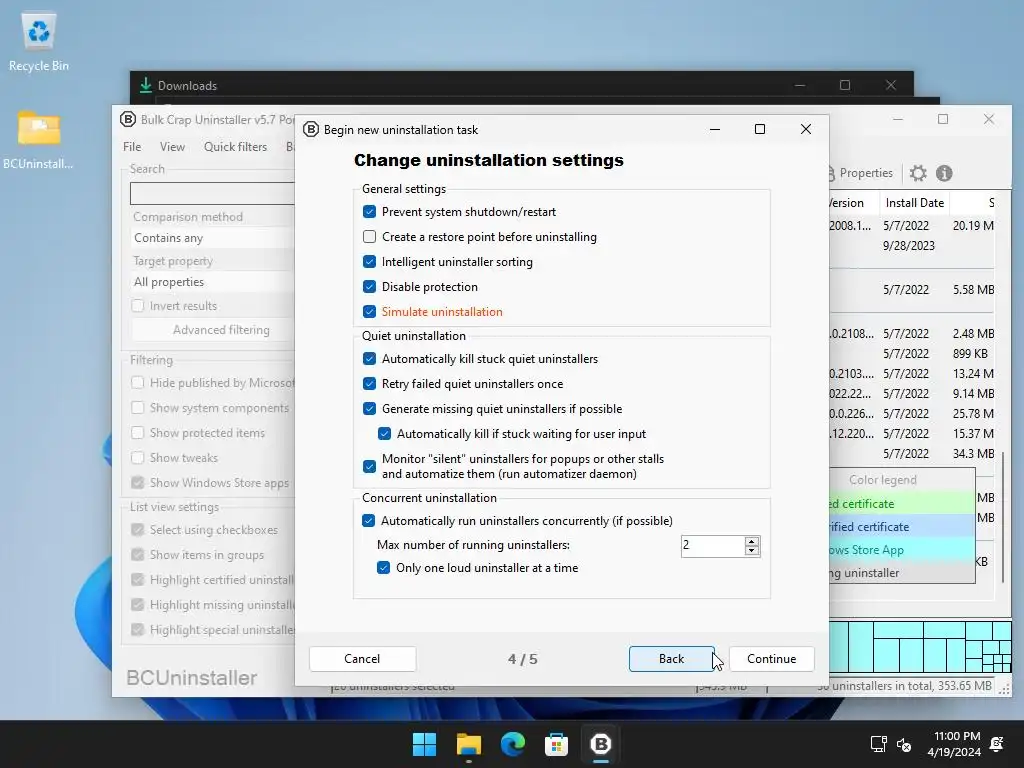Open the File menu
Screen dimensions: 1024x768
click(x=132, y=147)
